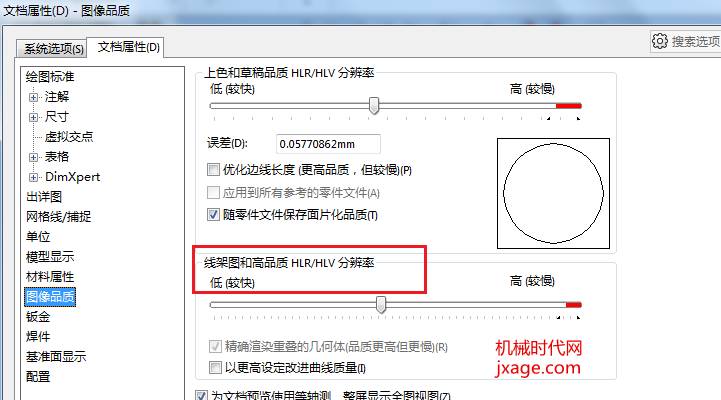Switch to the 系统选项(S) tab

52,48
